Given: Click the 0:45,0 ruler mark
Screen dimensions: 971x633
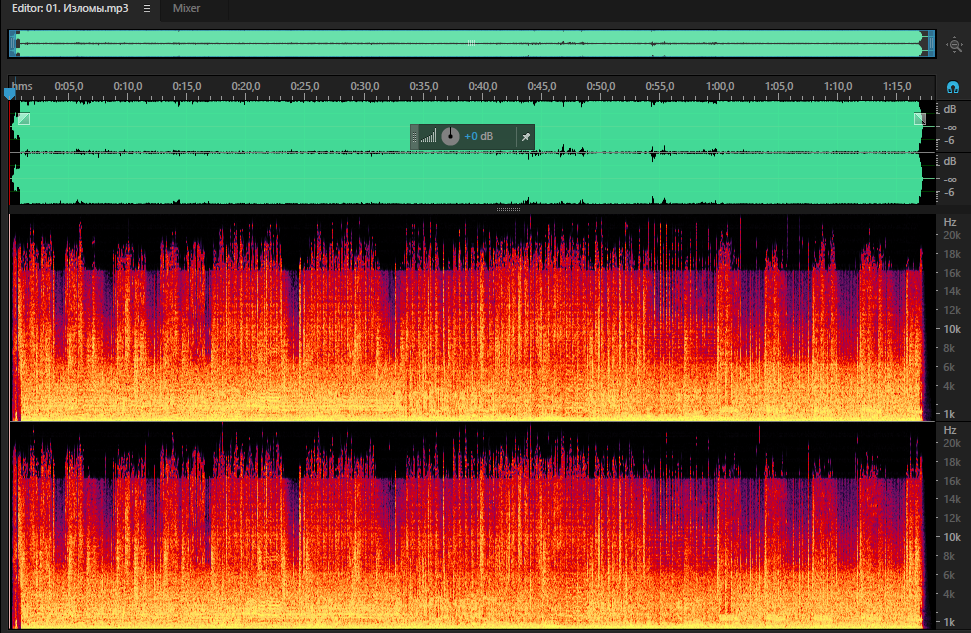Looking at the screenshot, I should (542, 86).
